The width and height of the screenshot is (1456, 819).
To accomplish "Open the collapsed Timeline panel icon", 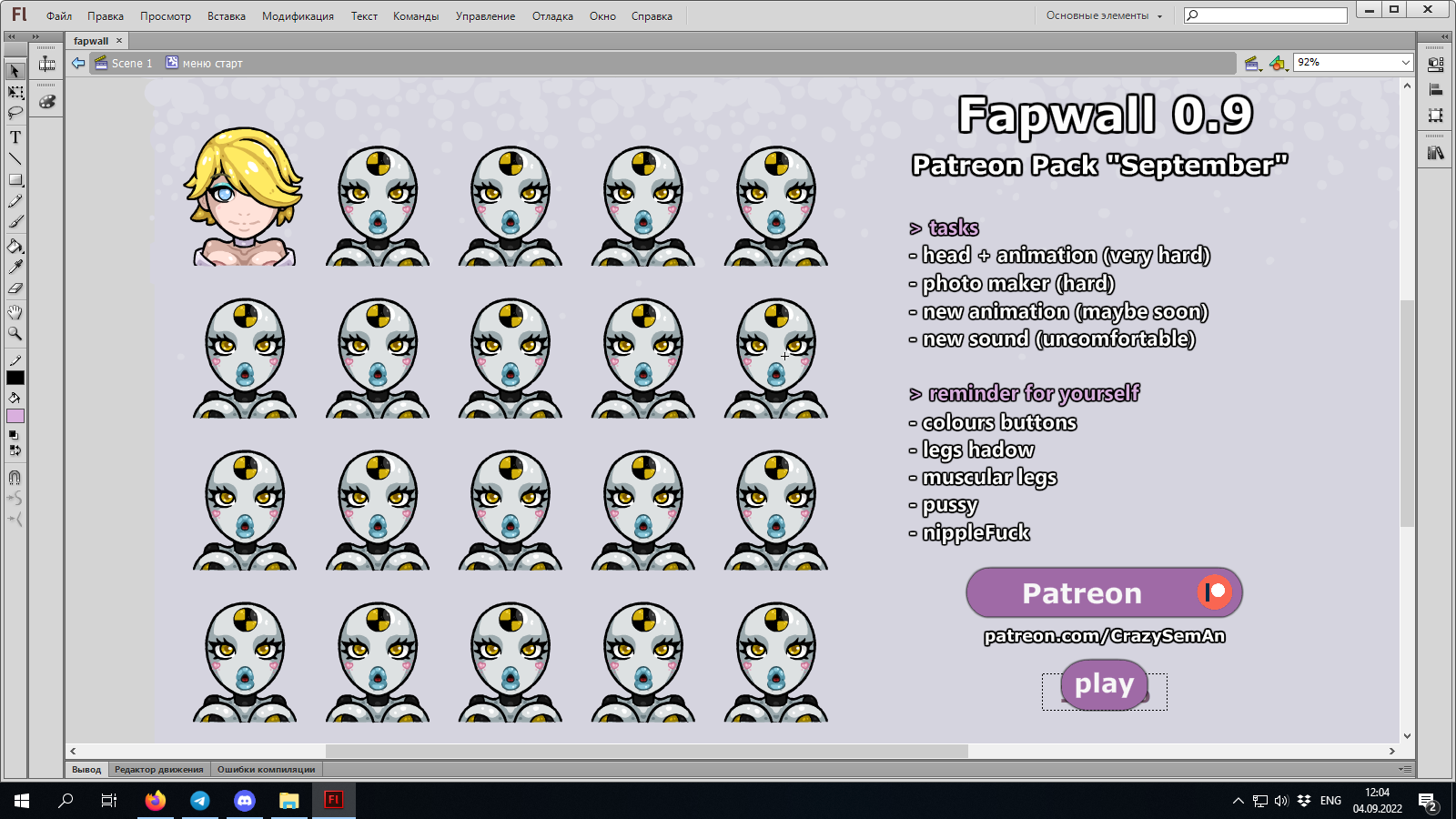I will tap(47, 64).
